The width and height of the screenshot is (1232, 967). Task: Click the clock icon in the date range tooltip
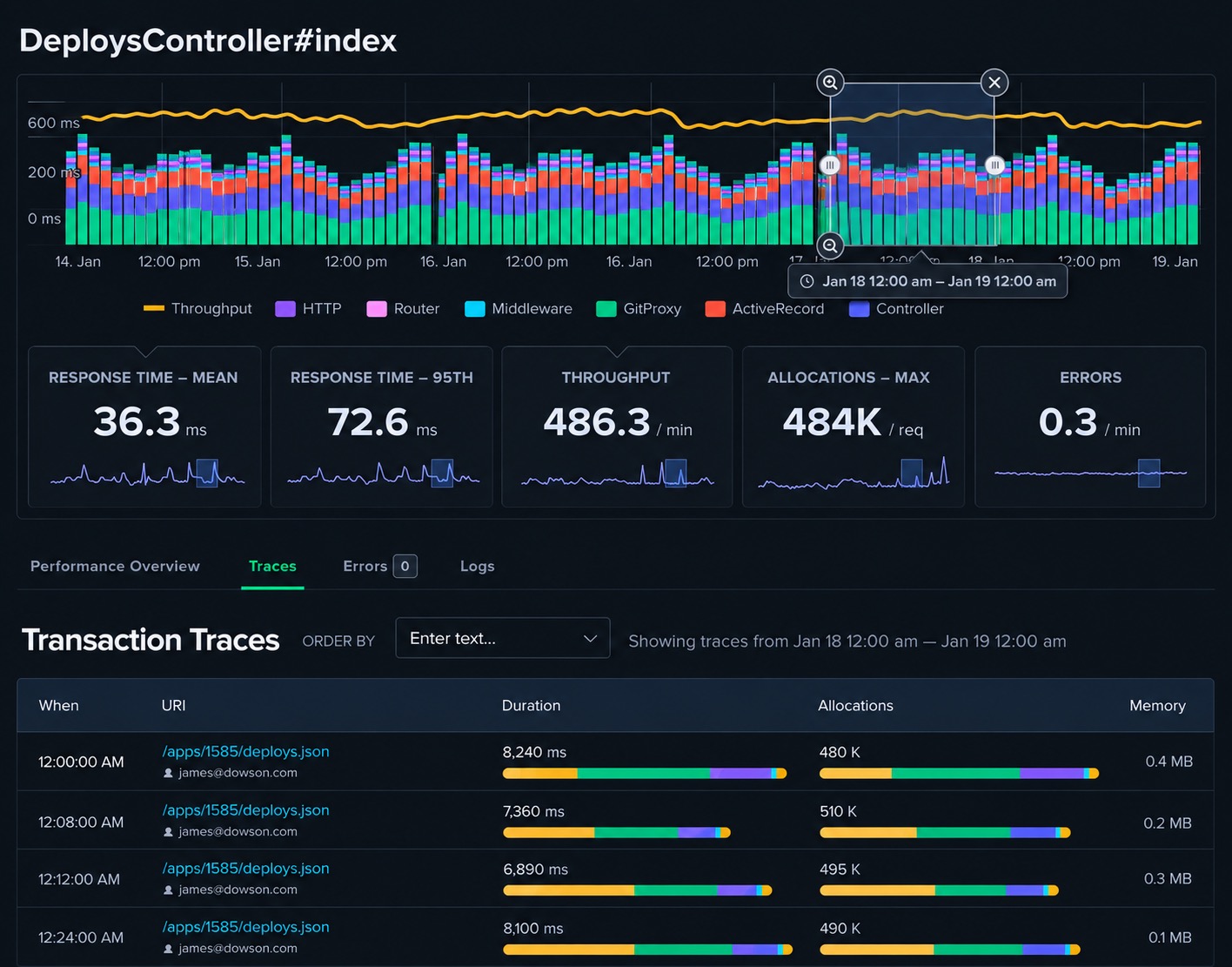click(x=807, y=281)
